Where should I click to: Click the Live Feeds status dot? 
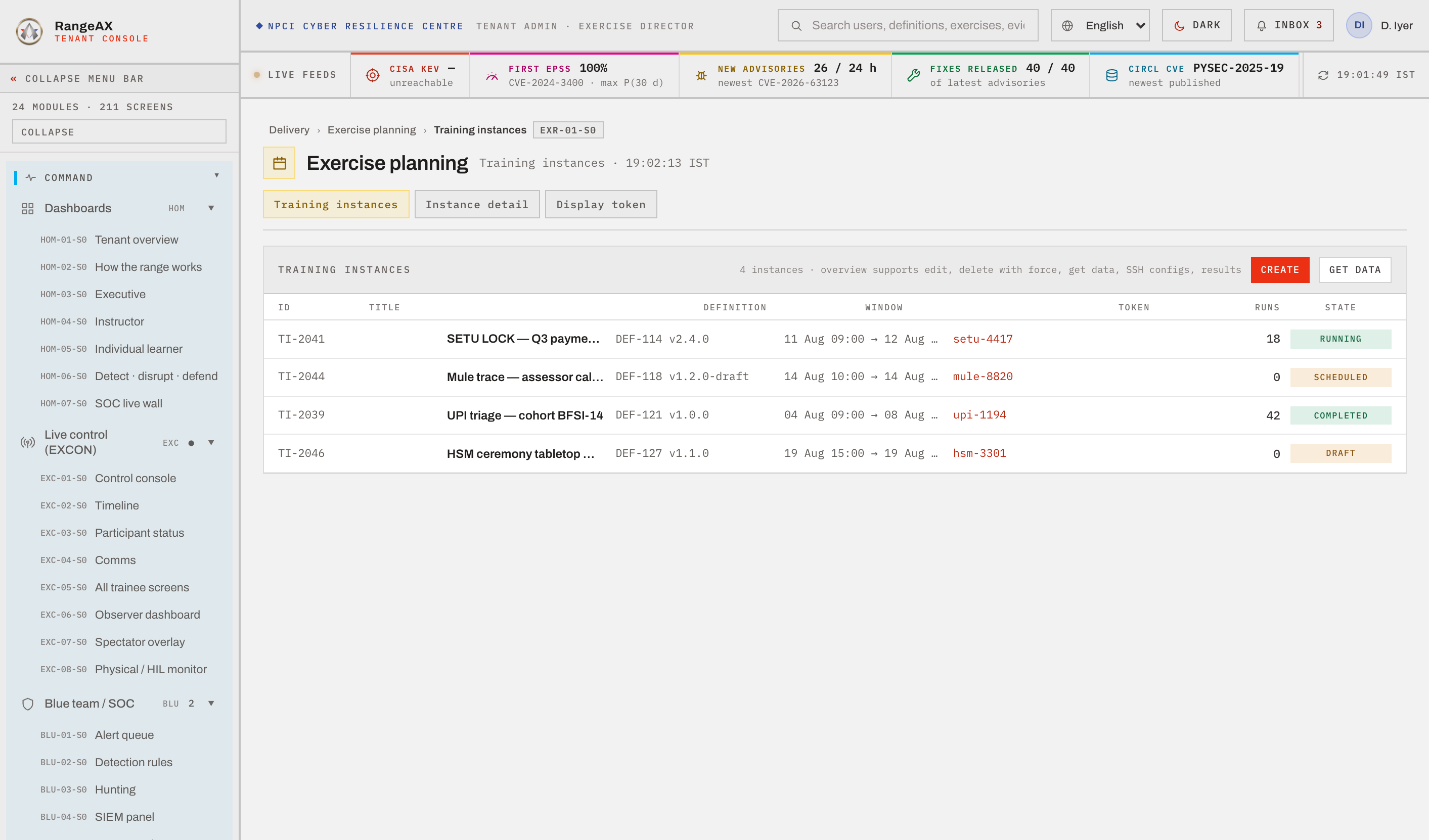tap(257, 75)
